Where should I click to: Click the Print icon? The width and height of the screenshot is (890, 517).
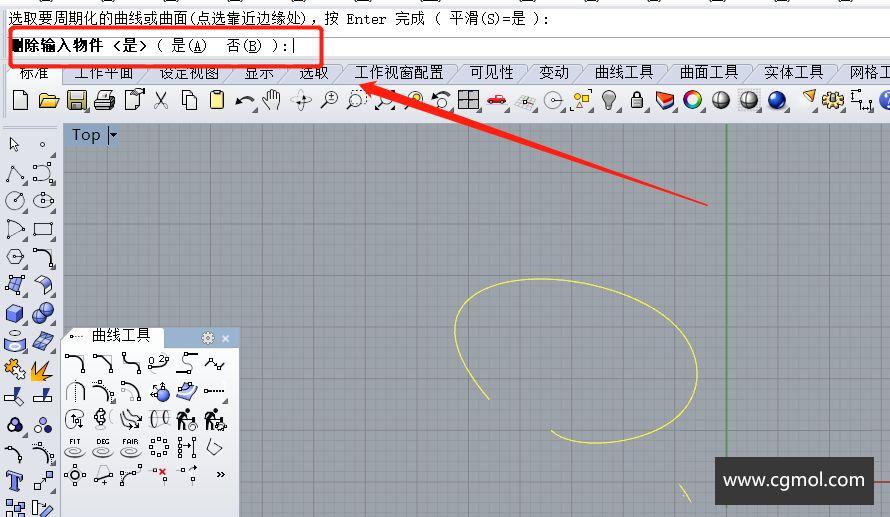104,100
